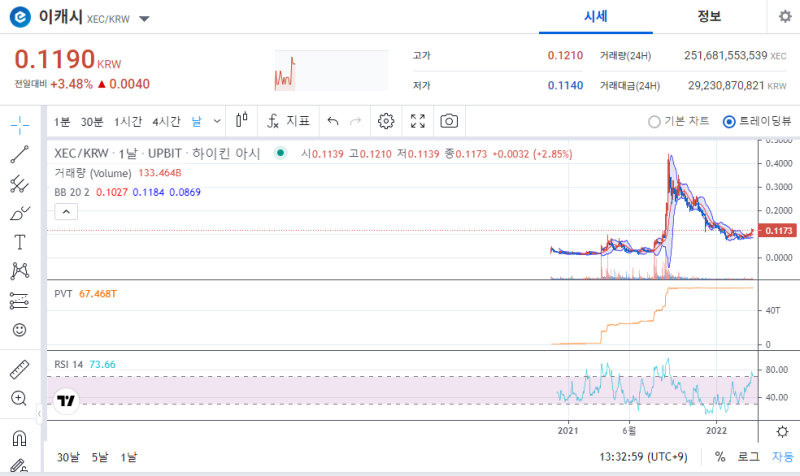Switch to the 정보 tab
This screenshot has width=800, height=476.
coord(709,17)
